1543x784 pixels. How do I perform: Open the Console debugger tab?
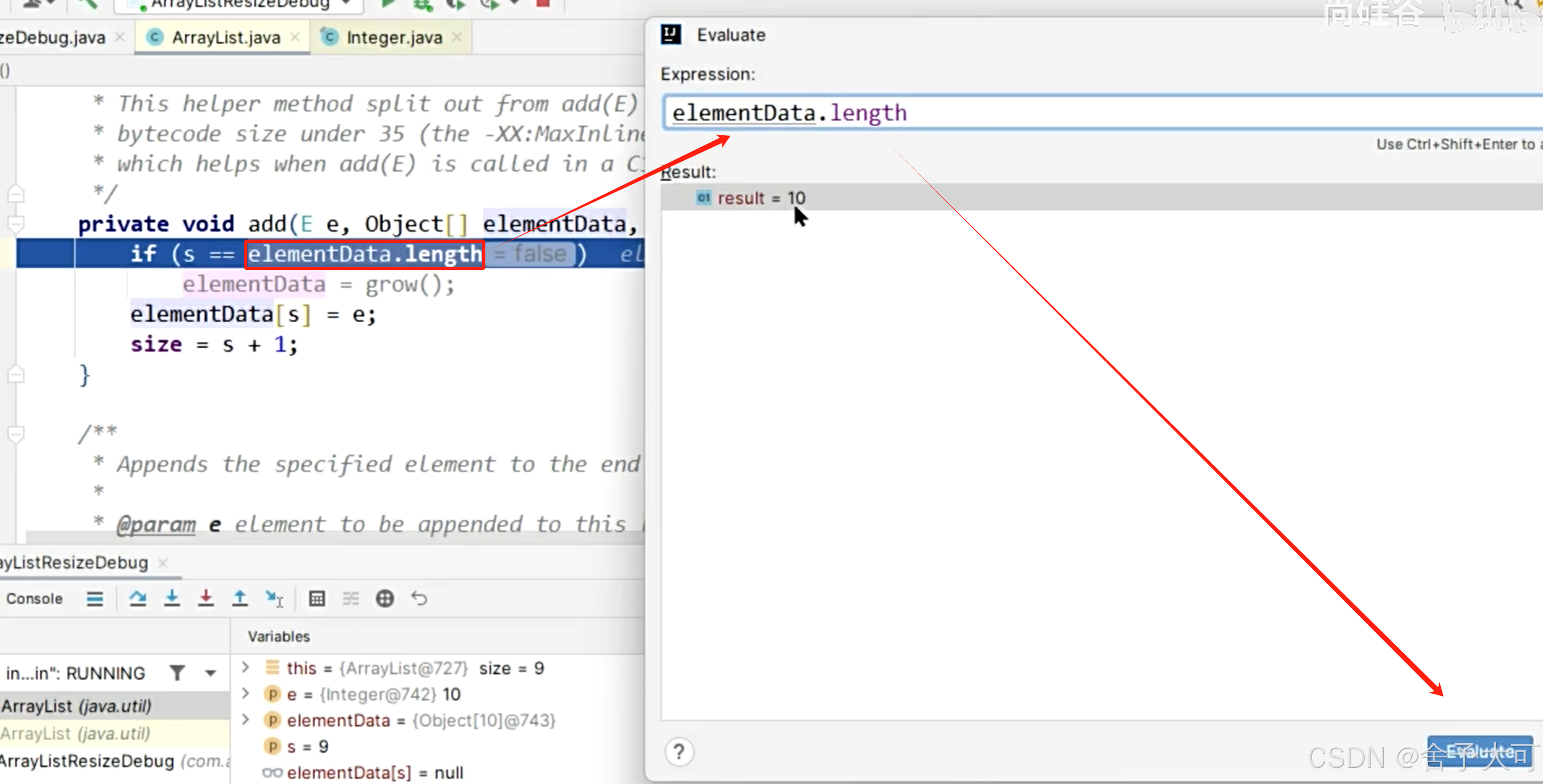[x=34, y=598]
